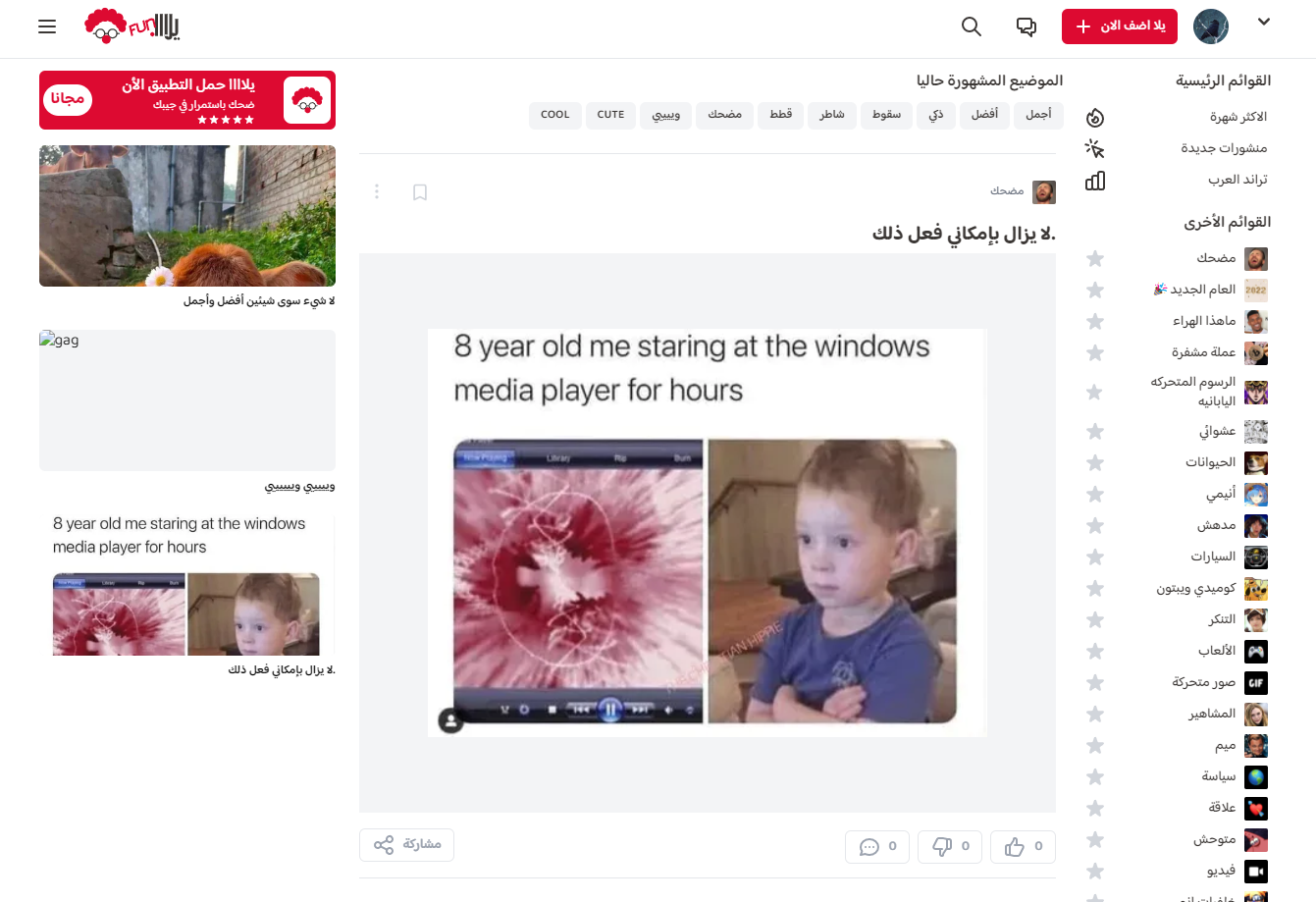Click the cursor icon beside منشورات جديدة
The width and height of the screenshot is (1316, 902).
click(x=1095, y=149)
